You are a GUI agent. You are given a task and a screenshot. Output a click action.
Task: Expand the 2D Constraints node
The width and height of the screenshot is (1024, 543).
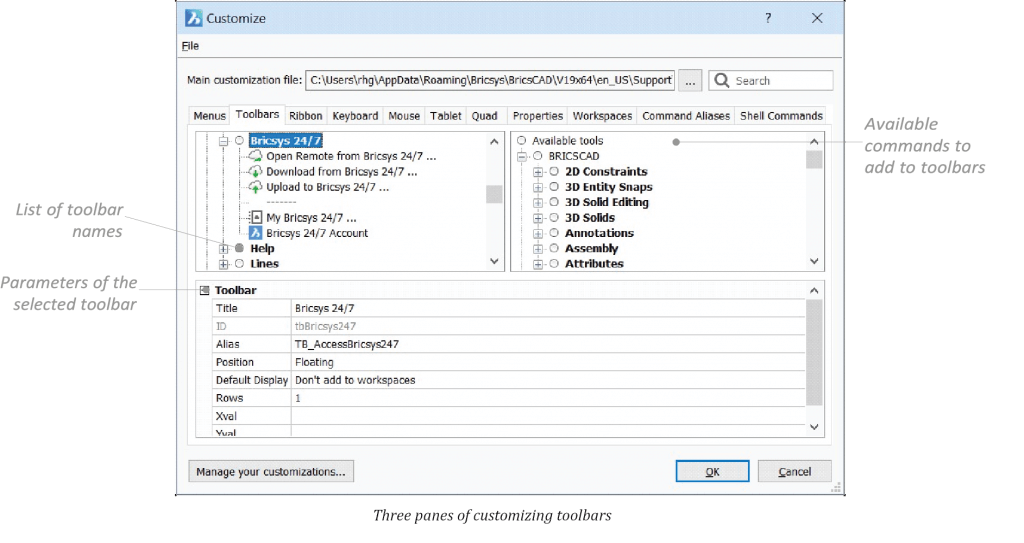tap(538, 172)
